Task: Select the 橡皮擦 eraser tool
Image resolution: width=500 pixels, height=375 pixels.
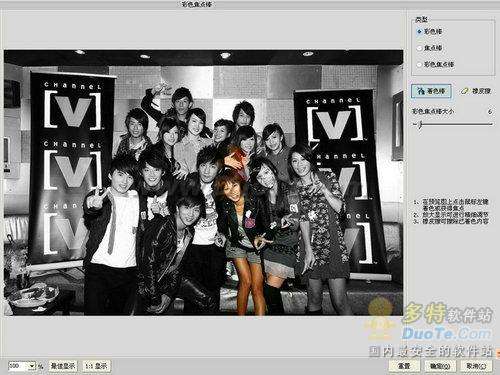Action: coord(476,91)
